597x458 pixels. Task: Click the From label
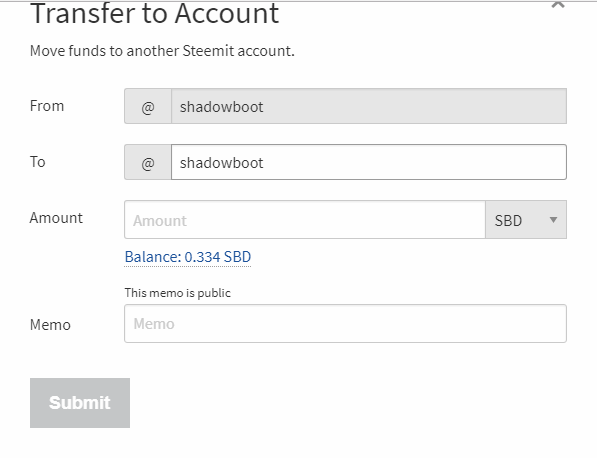pos(47,106)
